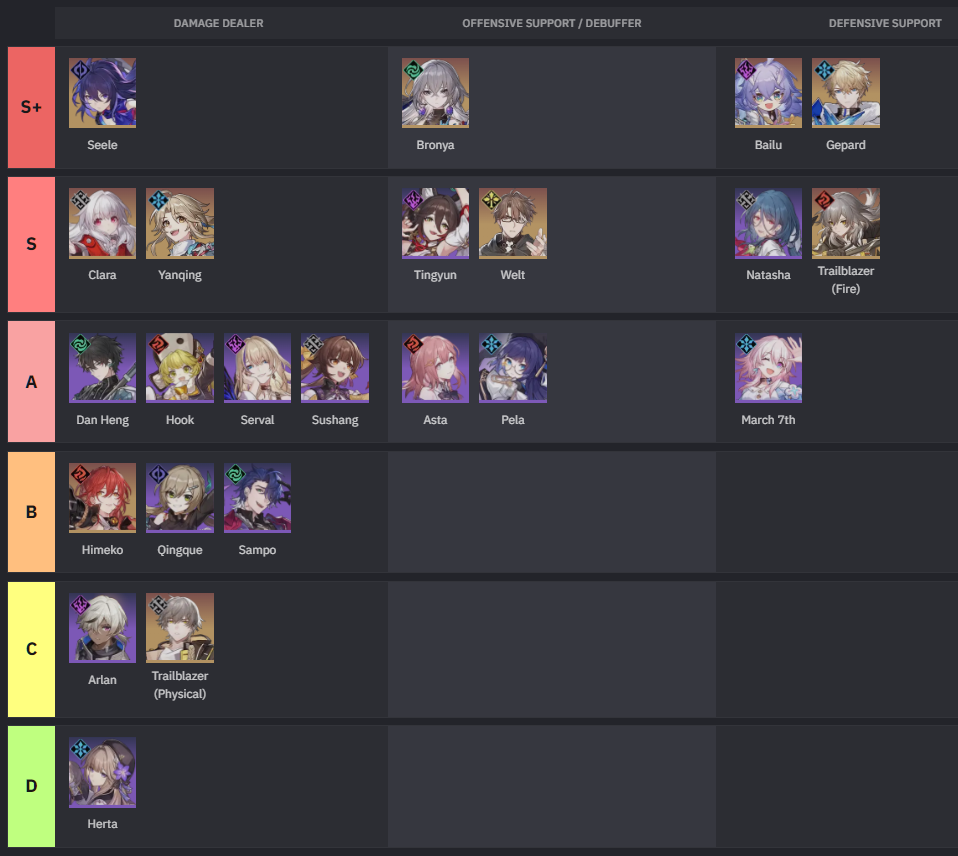
Task: Select Seele's character portrait
Action: (x=102, y=93)
